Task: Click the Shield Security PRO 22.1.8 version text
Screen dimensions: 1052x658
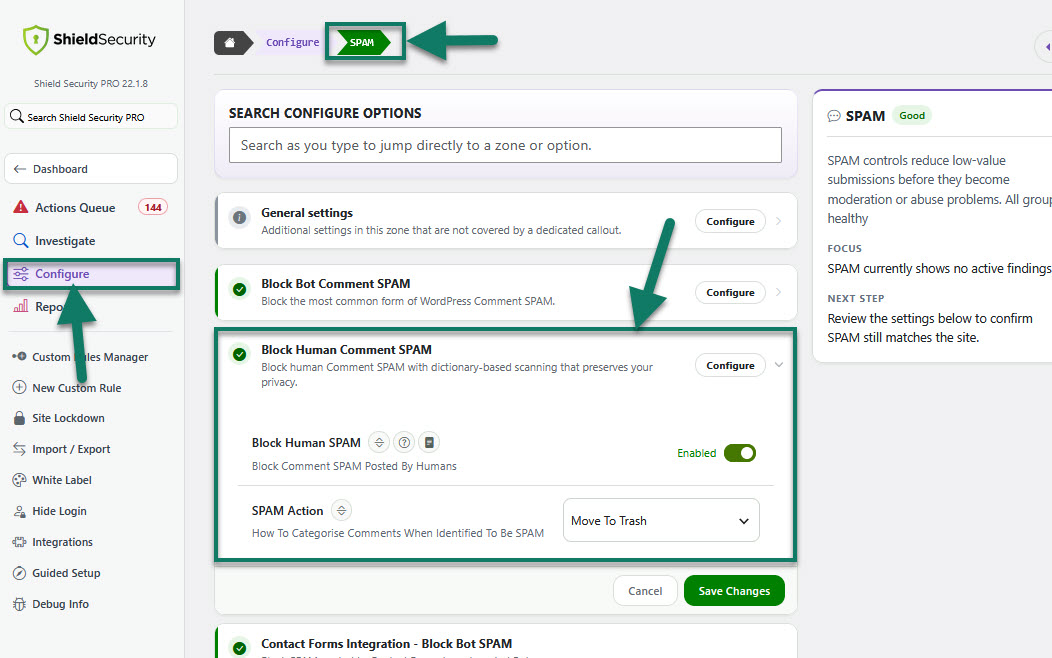Action: pos(91,83)
